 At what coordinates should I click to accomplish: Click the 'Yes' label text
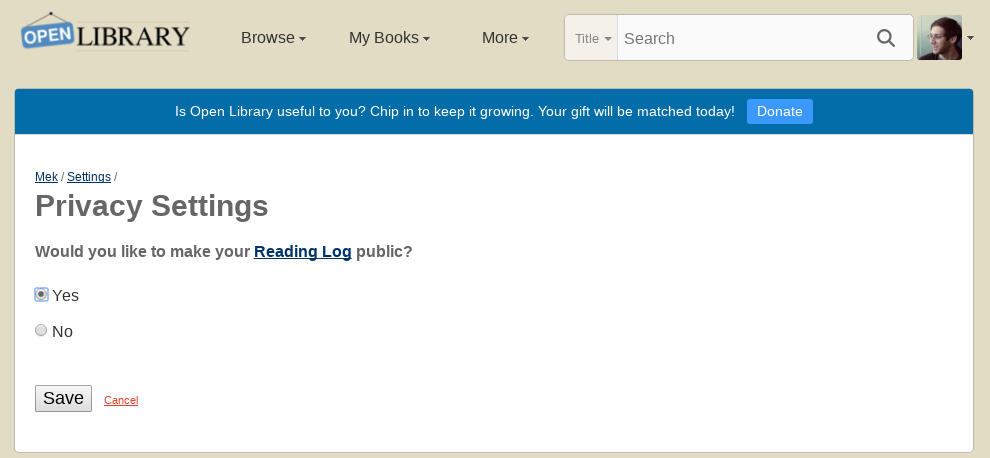coord(66,296)
